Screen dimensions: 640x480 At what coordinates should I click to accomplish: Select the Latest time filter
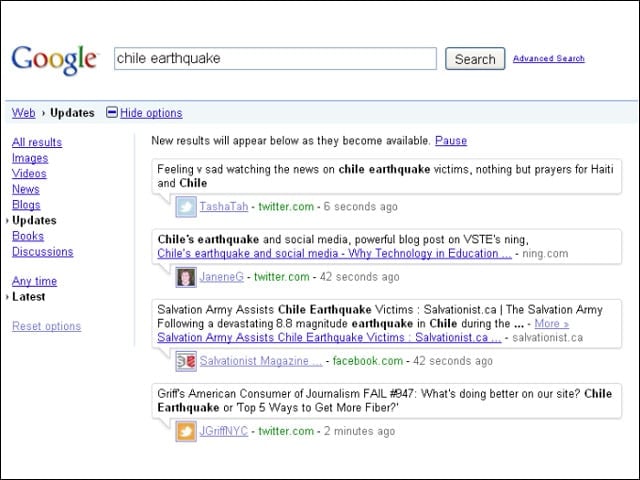click(x=29, y=297)
